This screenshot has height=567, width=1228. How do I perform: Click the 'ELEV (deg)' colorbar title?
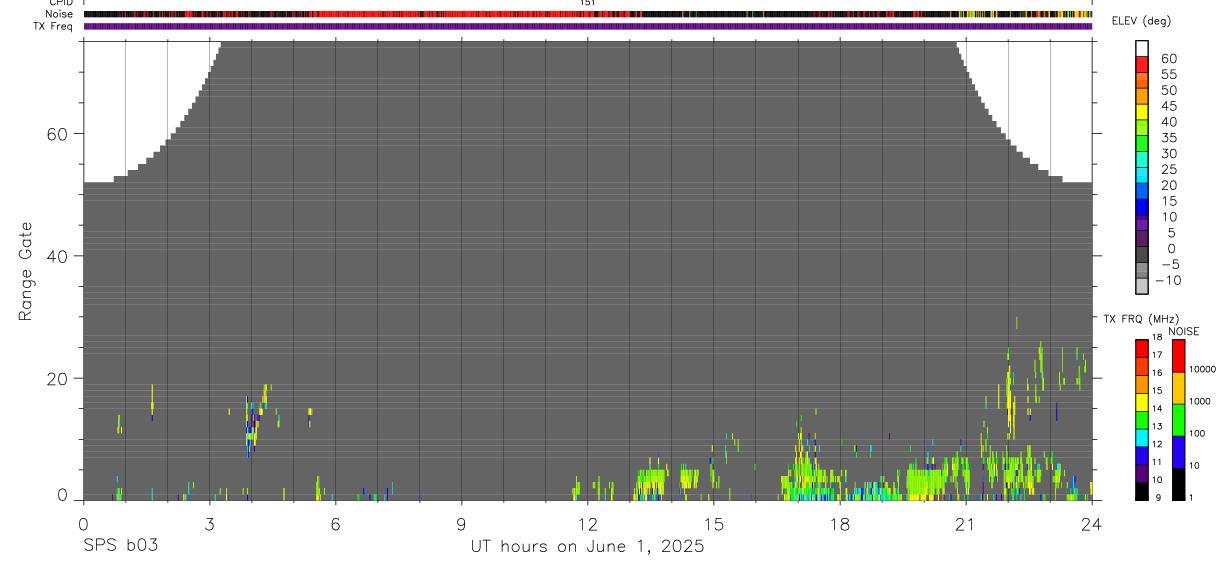pyautogui.click(x=1141, y=21)
